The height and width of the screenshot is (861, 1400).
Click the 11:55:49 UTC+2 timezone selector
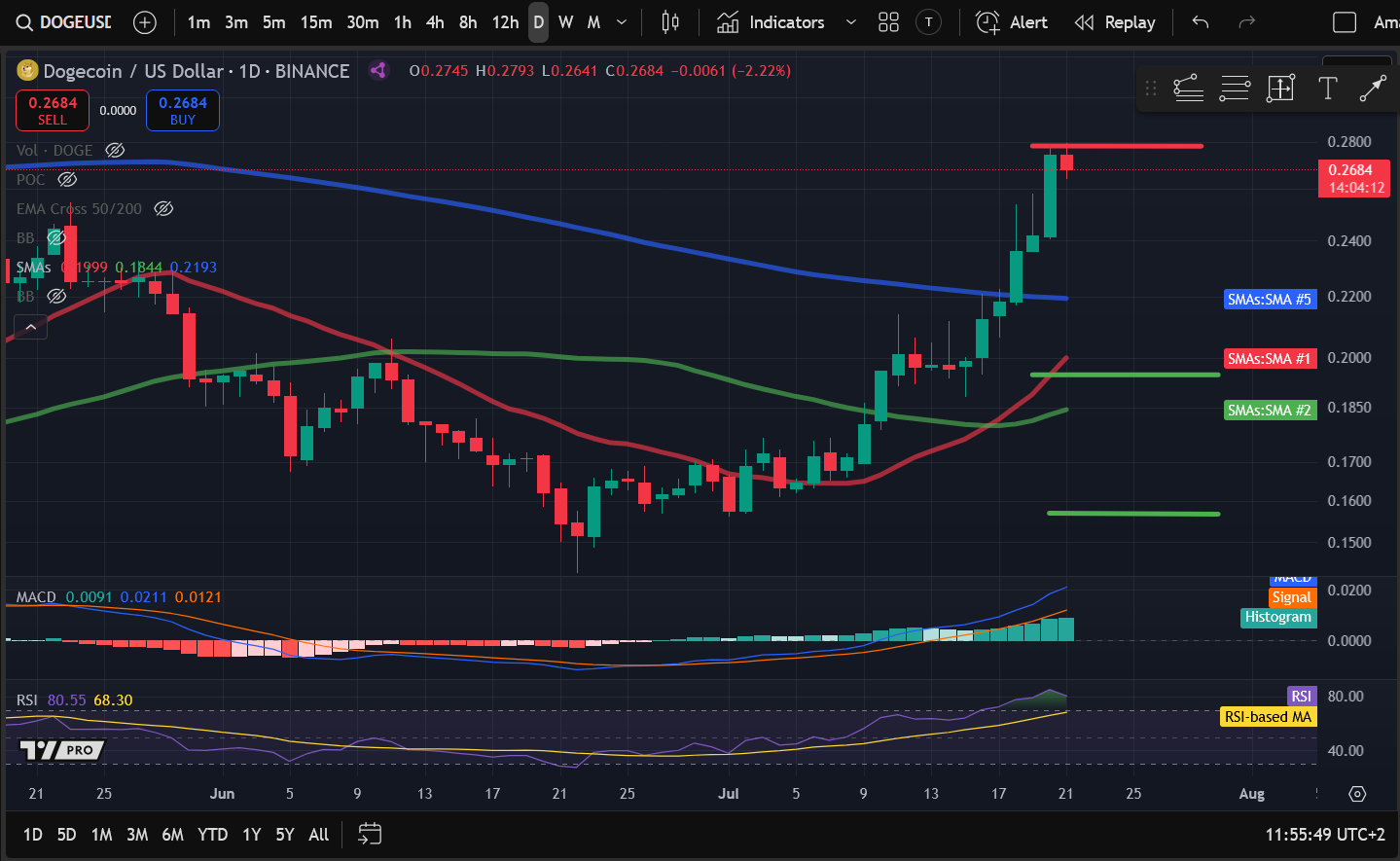(x=1324, y=835)
